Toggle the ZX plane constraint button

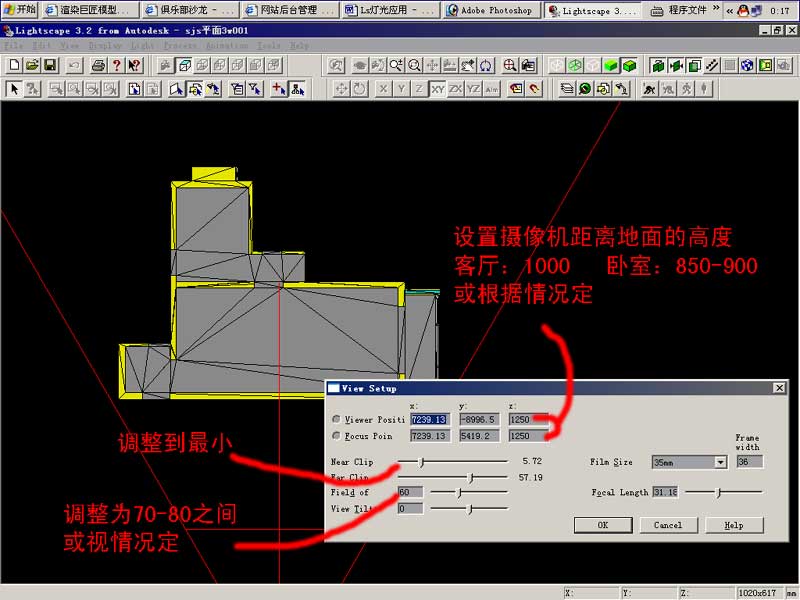(456, 89)
